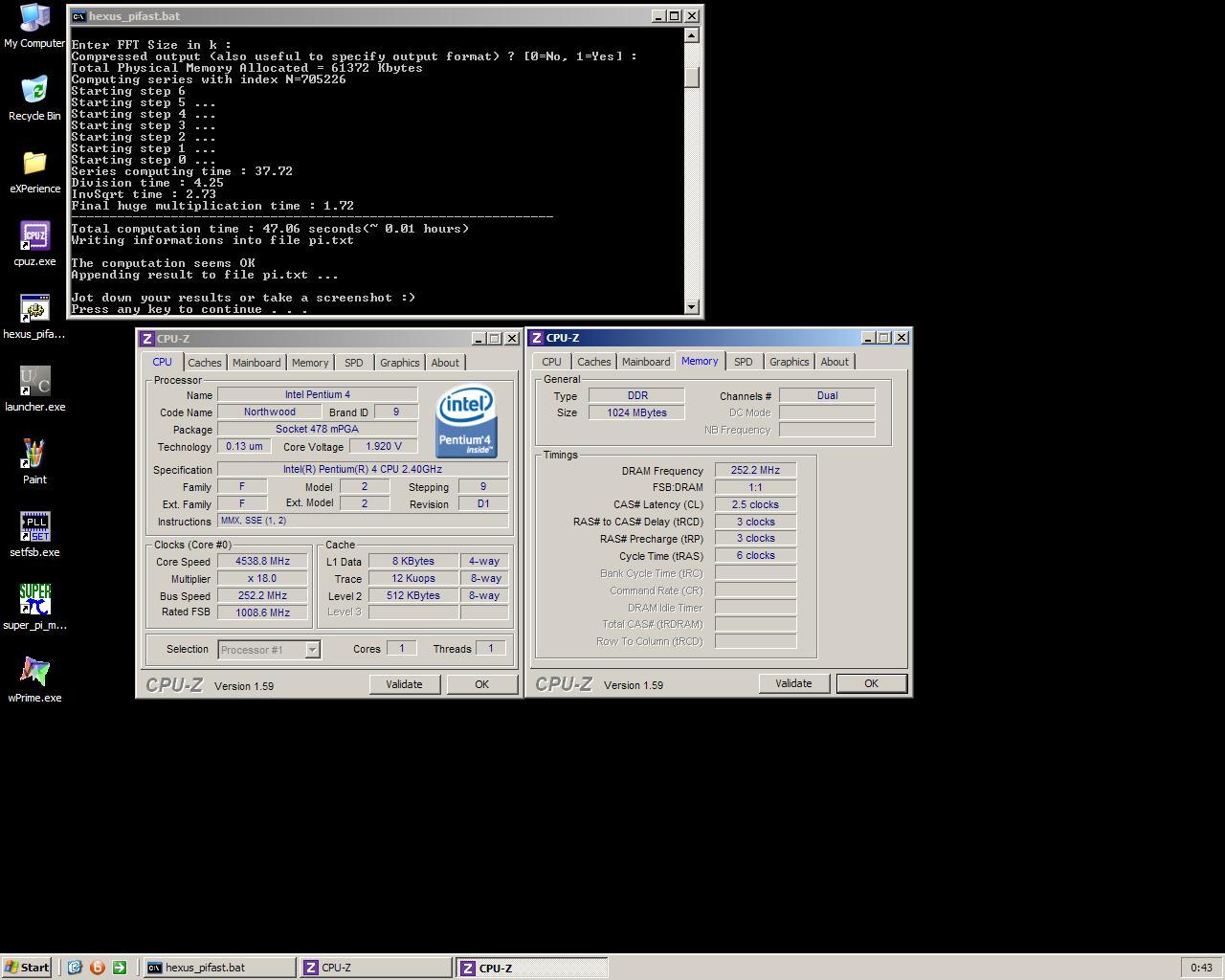Click the DRAM Frequency value field
Viewport: 1225px width, 980px height.
(x=755, y=471)
